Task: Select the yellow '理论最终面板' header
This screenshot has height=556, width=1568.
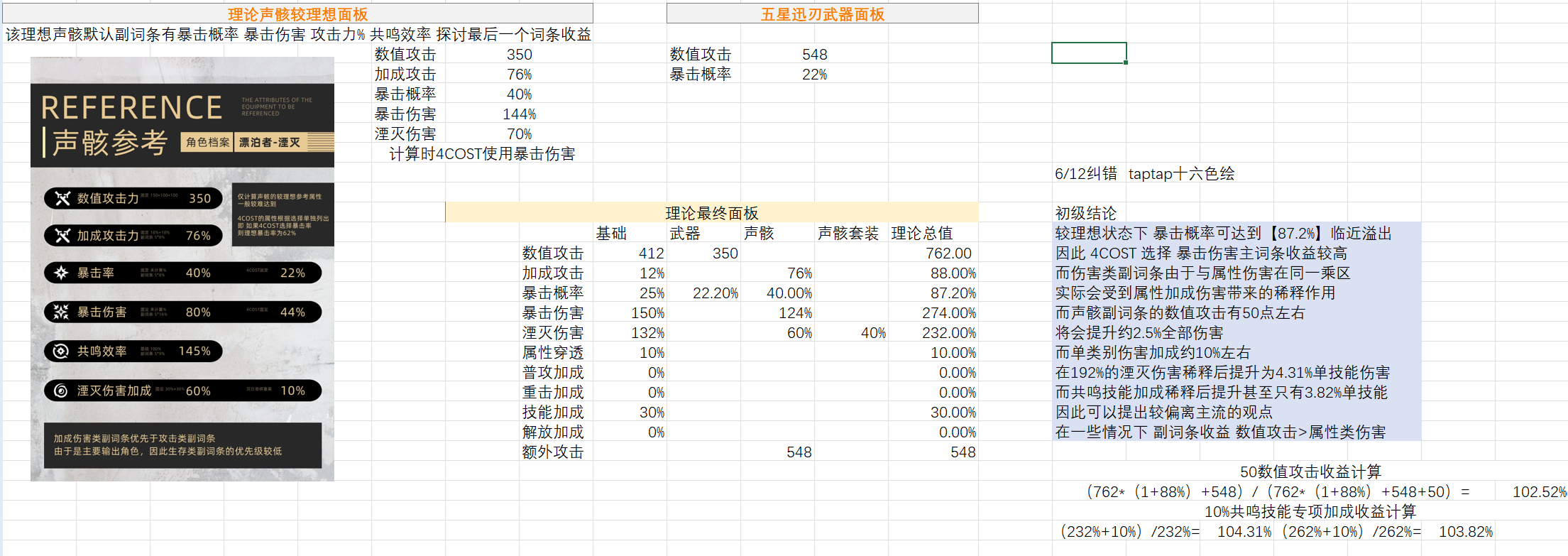Action: tap(712, 213)
